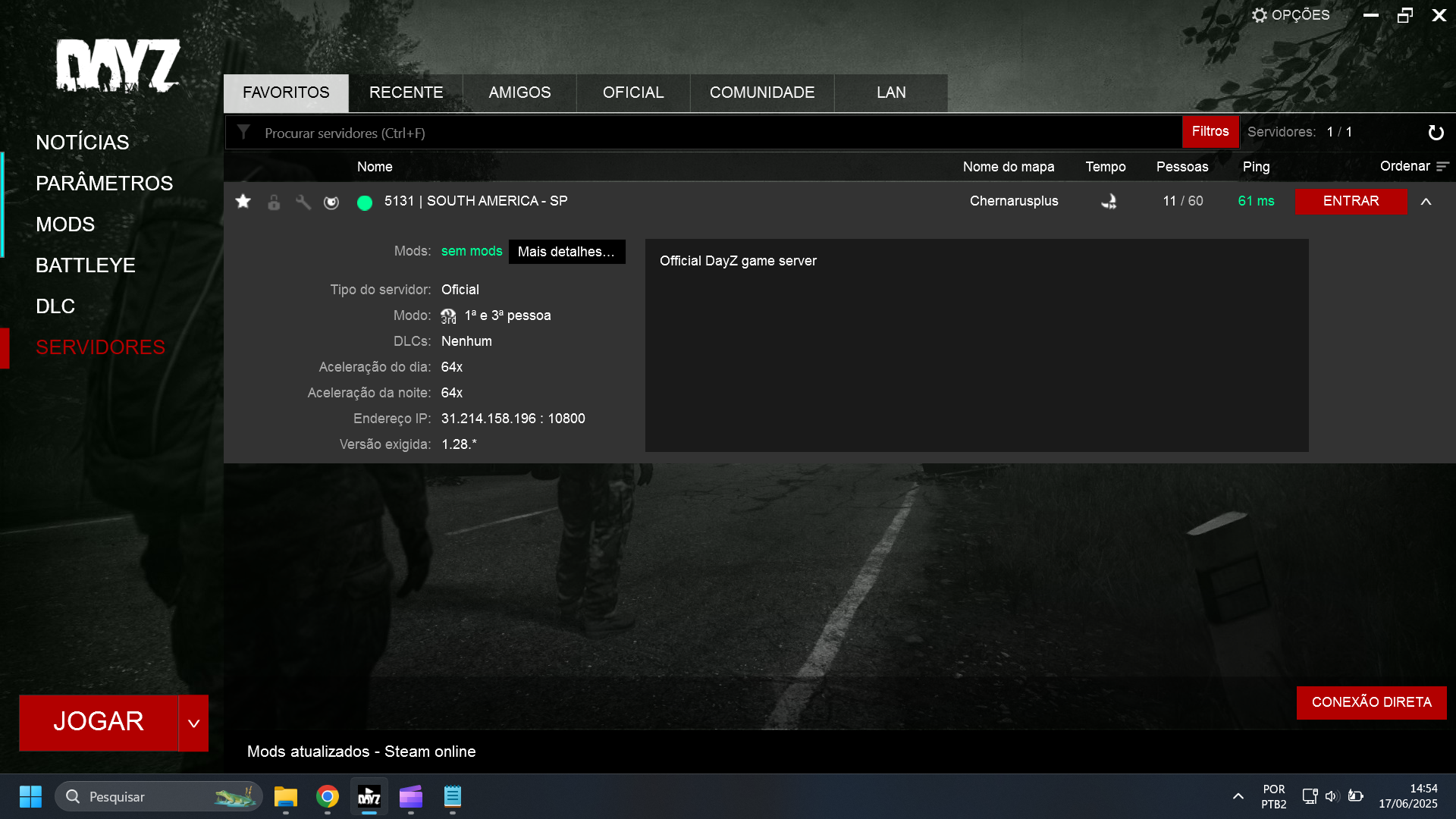This screenshot has height=819, width=1456.
Task: Switch to the COMUNIDADE tab
Action: click(762, 93)
